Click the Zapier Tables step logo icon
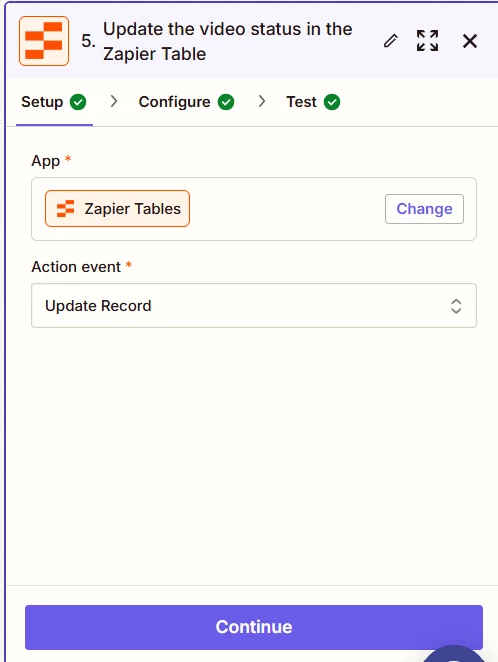 (x=44, y=41)
